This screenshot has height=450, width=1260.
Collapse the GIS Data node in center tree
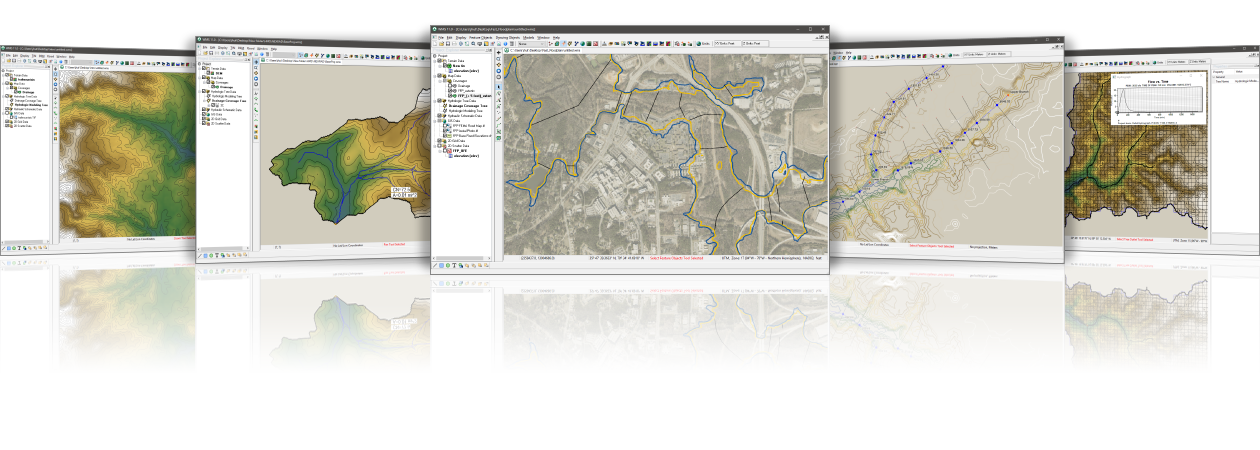pos(435,121)
